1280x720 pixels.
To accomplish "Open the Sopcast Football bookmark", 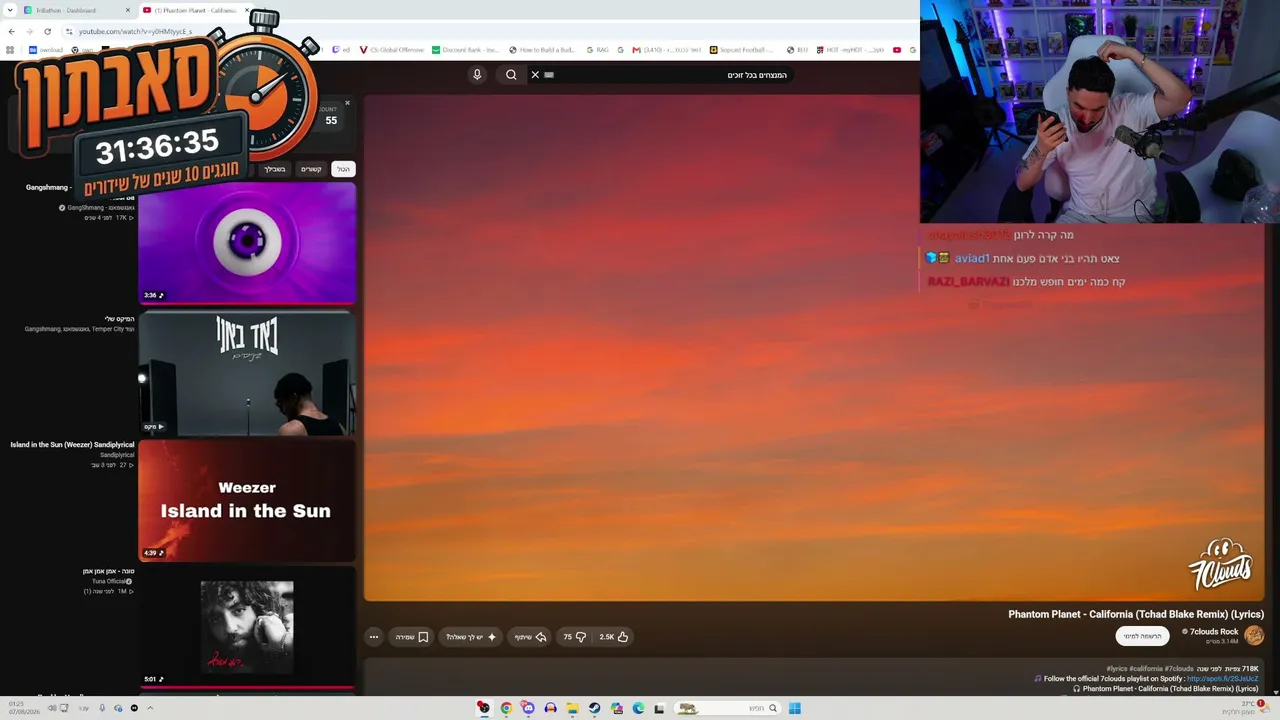I will point(742,49).
